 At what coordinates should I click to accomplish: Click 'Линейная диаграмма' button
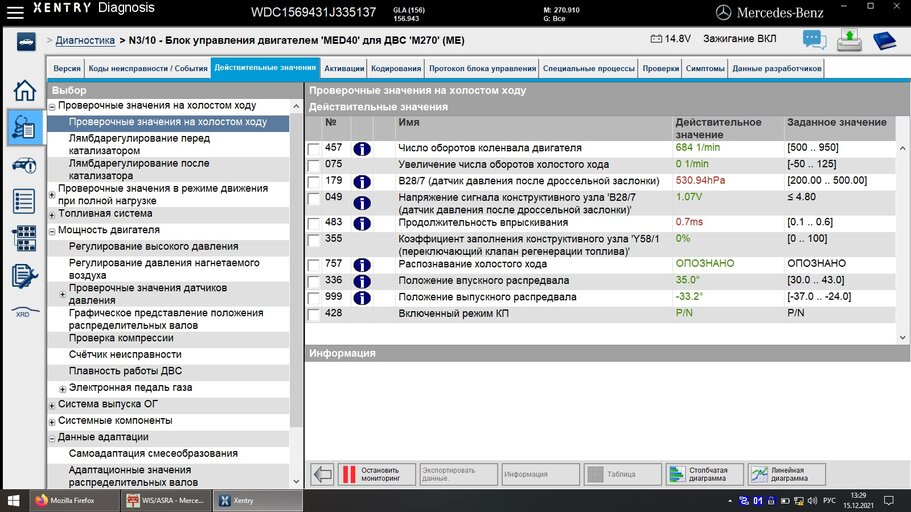coord(787,474)
